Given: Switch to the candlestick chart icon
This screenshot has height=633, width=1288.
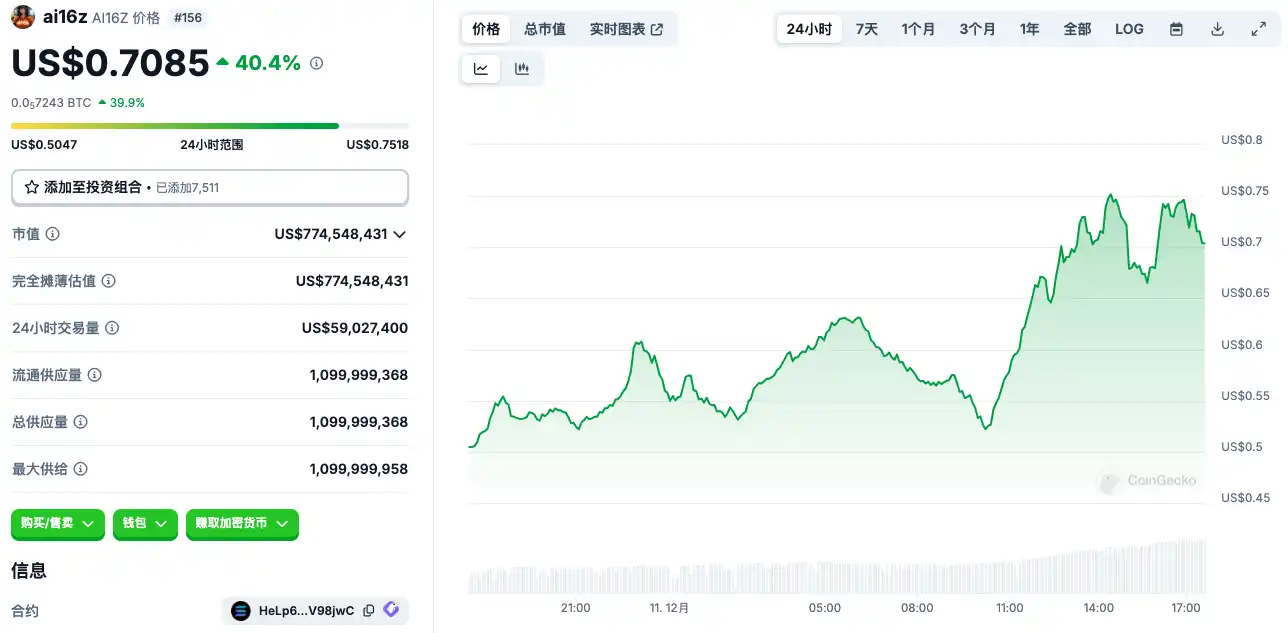Looking at the screenshot, I should tap(521, 69).
